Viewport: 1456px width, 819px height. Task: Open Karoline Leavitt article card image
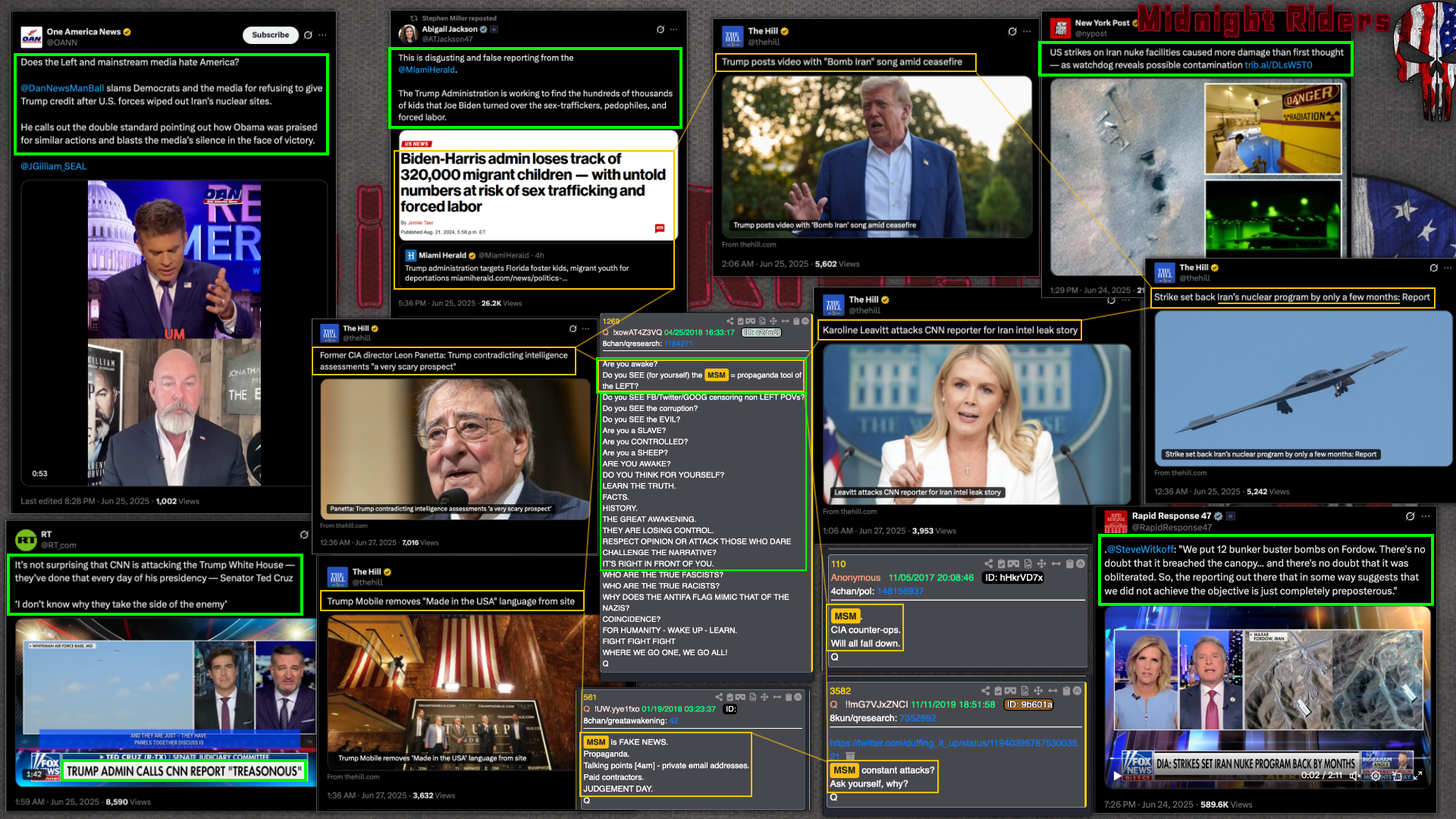click(x=976, y=424)
